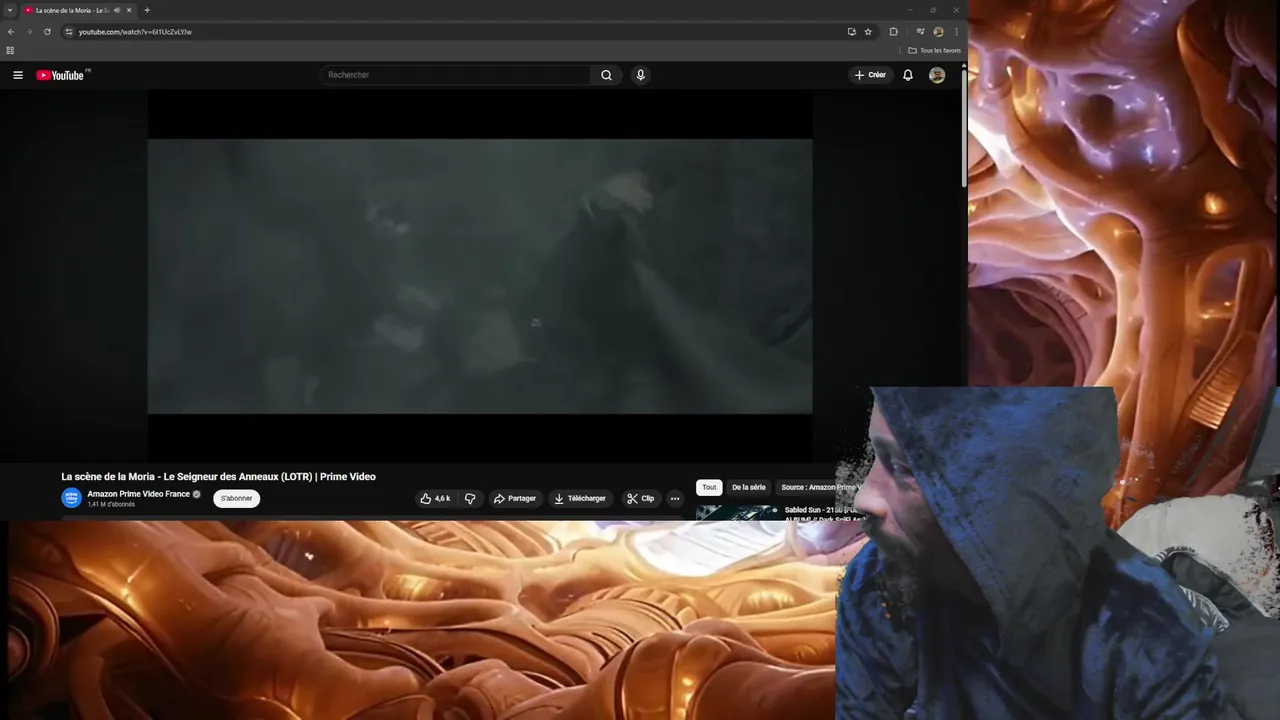Open the Chrome profile avatar

[938, 31]
